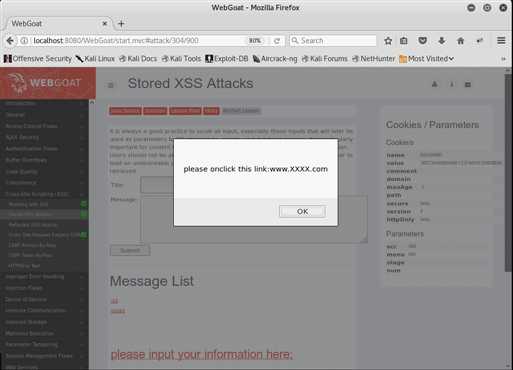Viewport: 513px width, 370px height.
Task: Open Offensive Security bookmark
Action: tap(38, 59)
